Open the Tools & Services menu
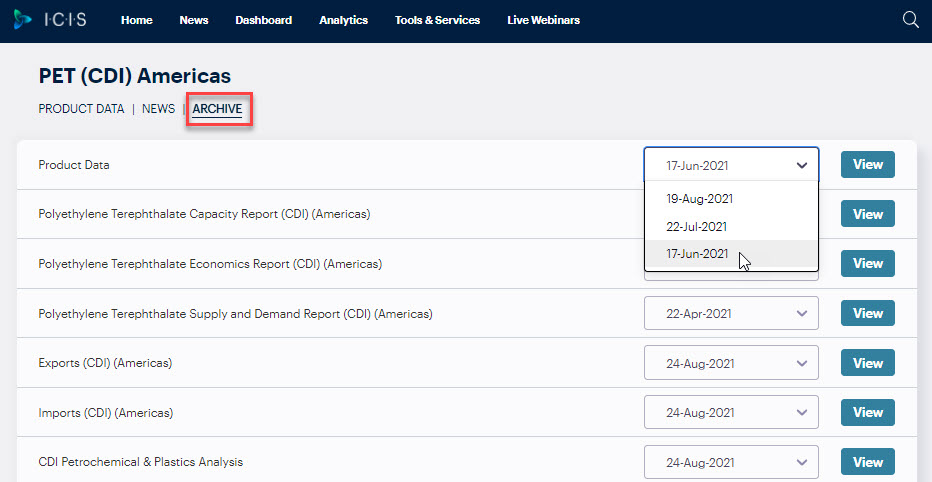The image size is (932, 482). point(437,20)
